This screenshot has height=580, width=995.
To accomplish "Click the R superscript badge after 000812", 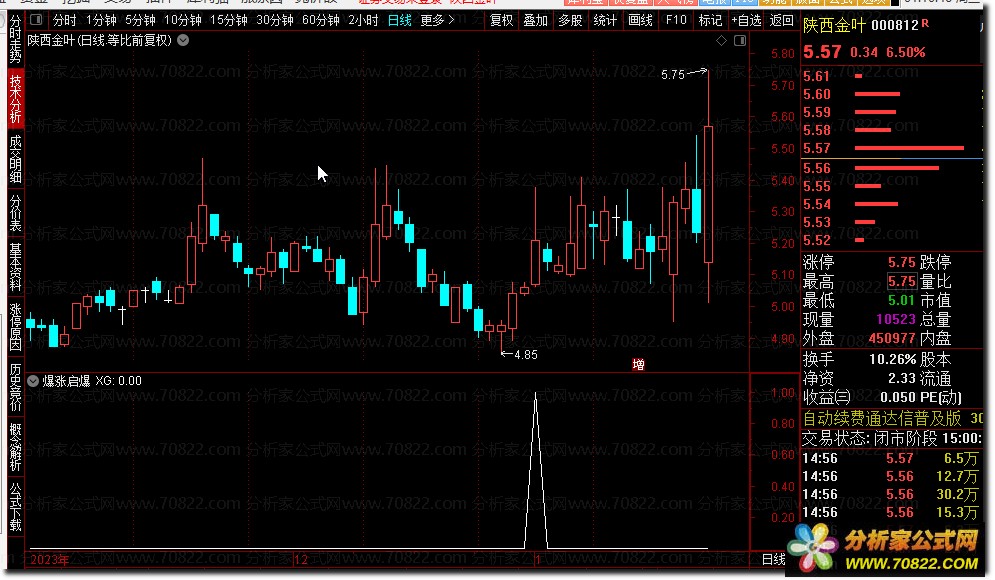I will click(925, 23).
